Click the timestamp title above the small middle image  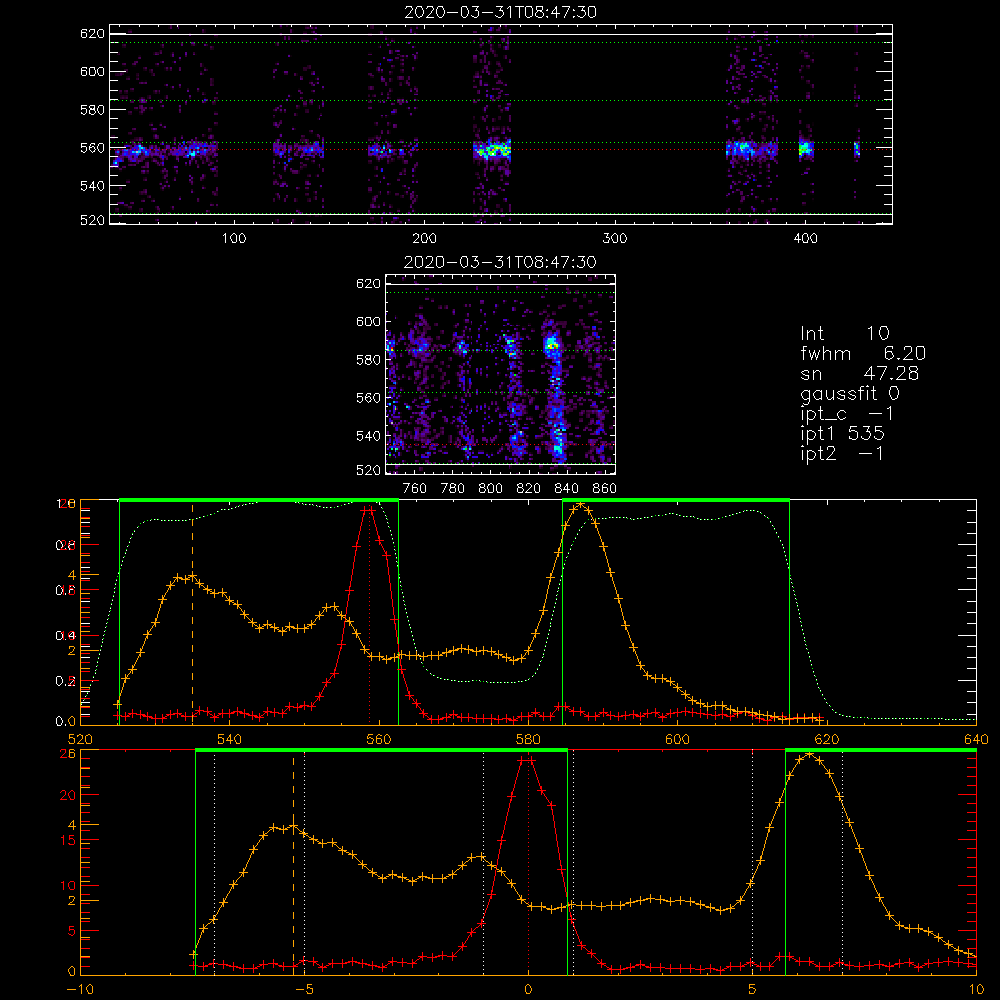pyautogui.click(x=501, y=262)
